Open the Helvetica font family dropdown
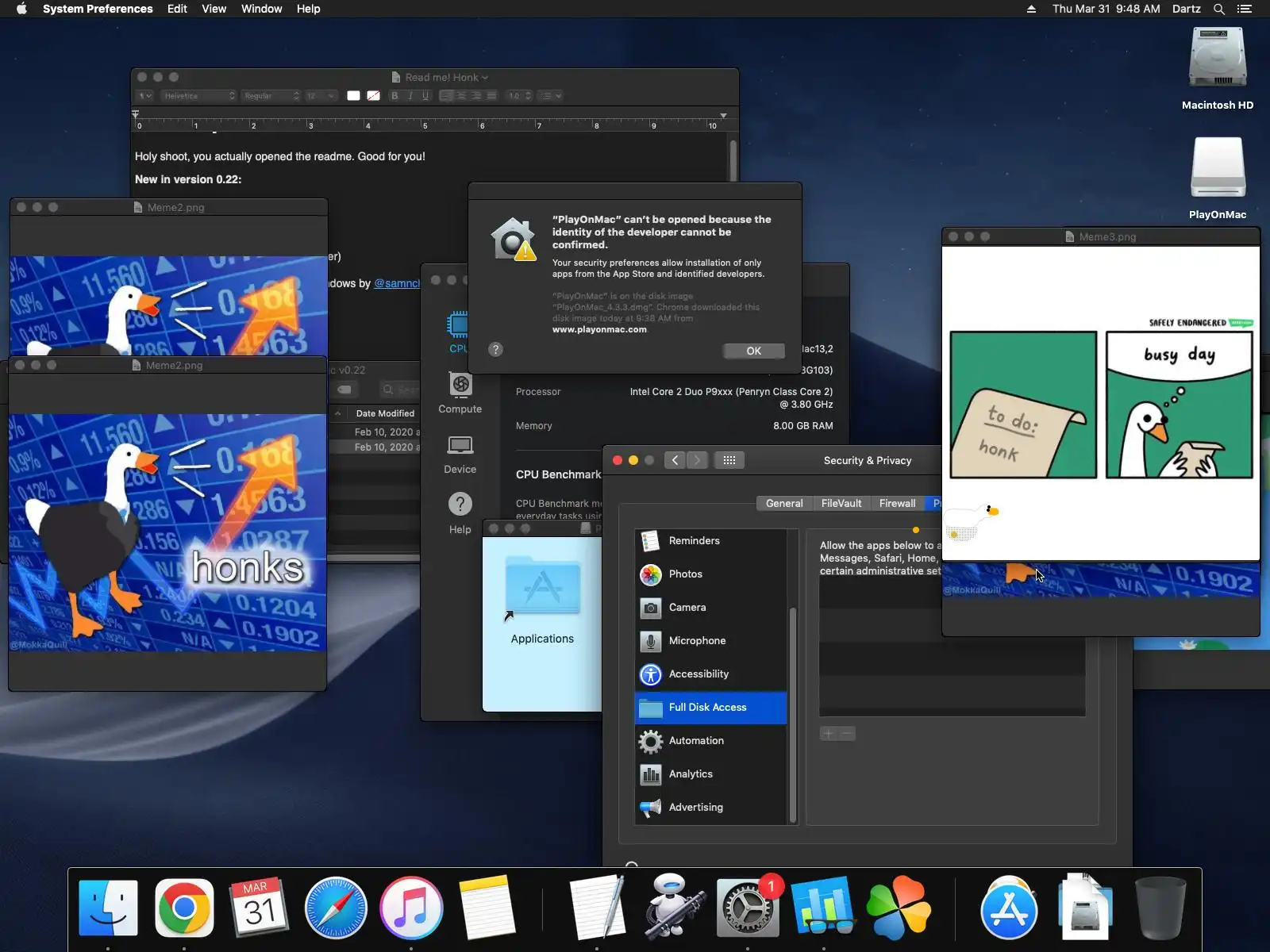 point(198,96)
